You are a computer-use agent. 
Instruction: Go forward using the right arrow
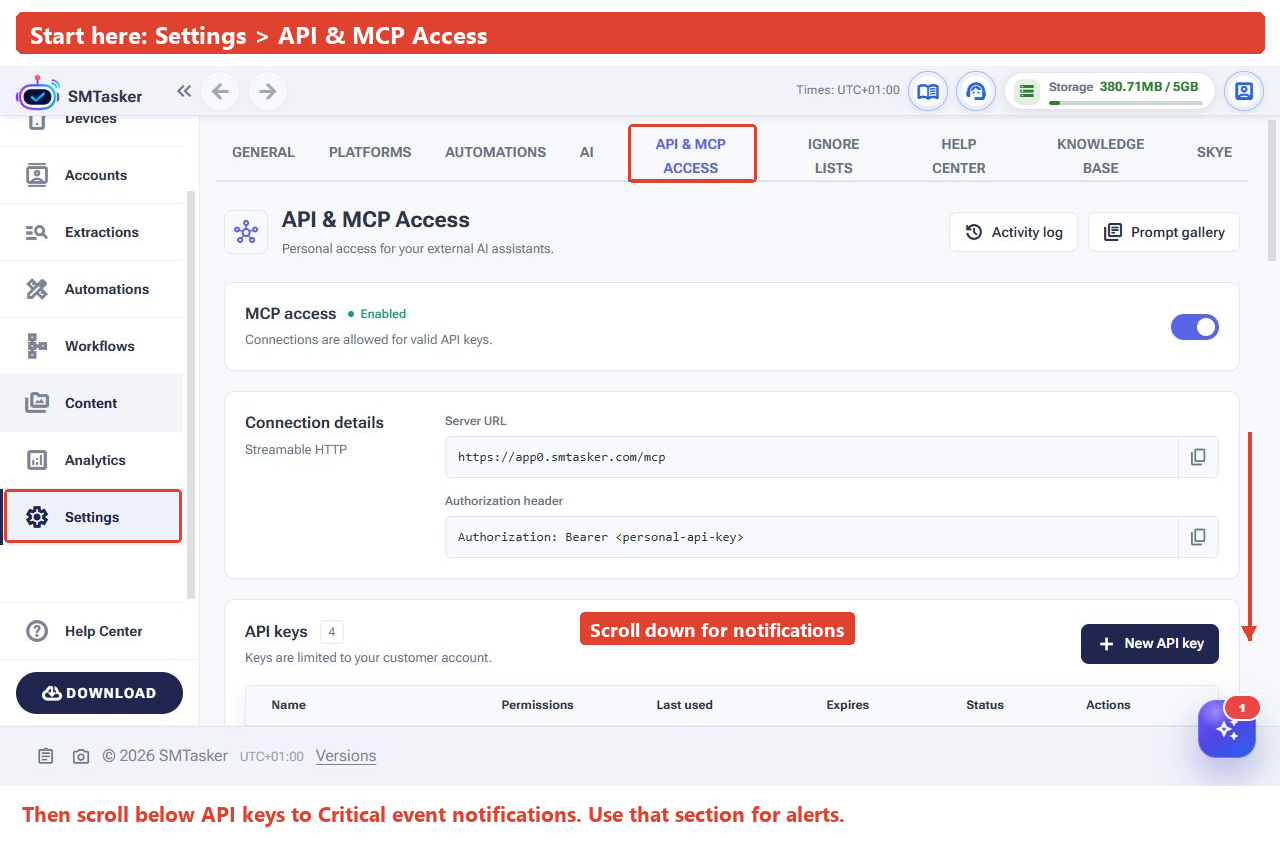click(267, 92)
